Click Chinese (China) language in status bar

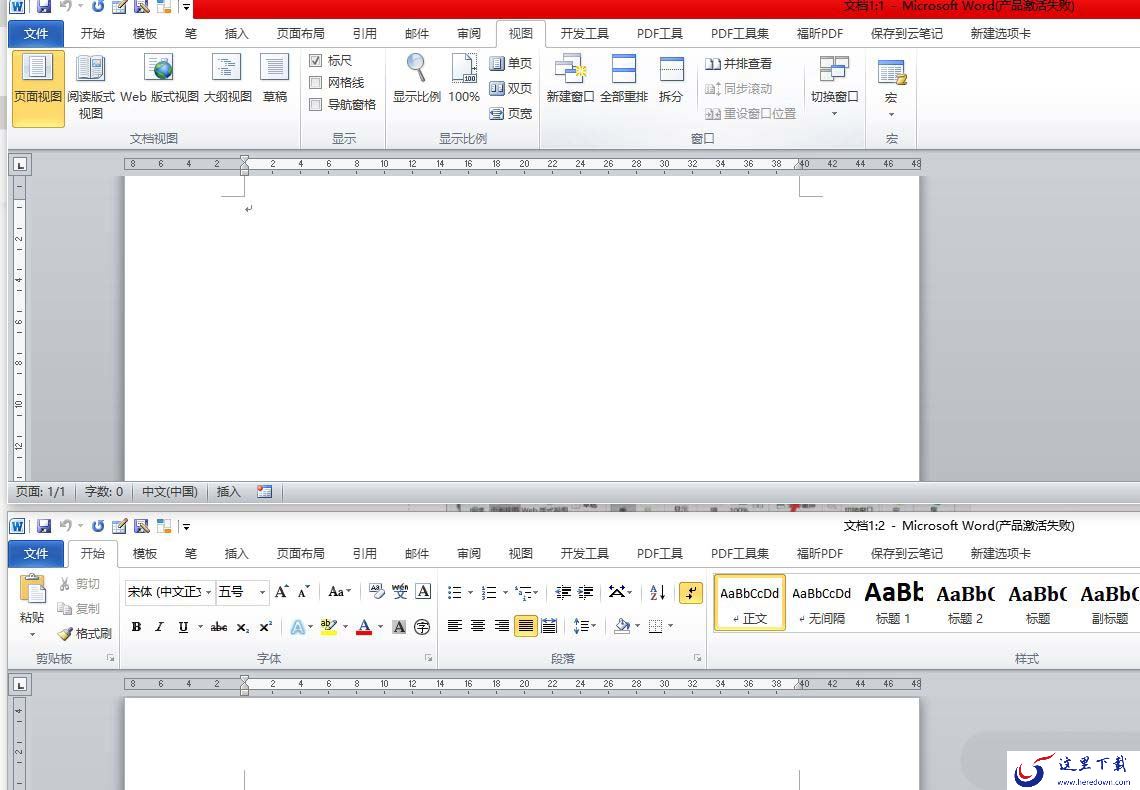tap(169, 492)
